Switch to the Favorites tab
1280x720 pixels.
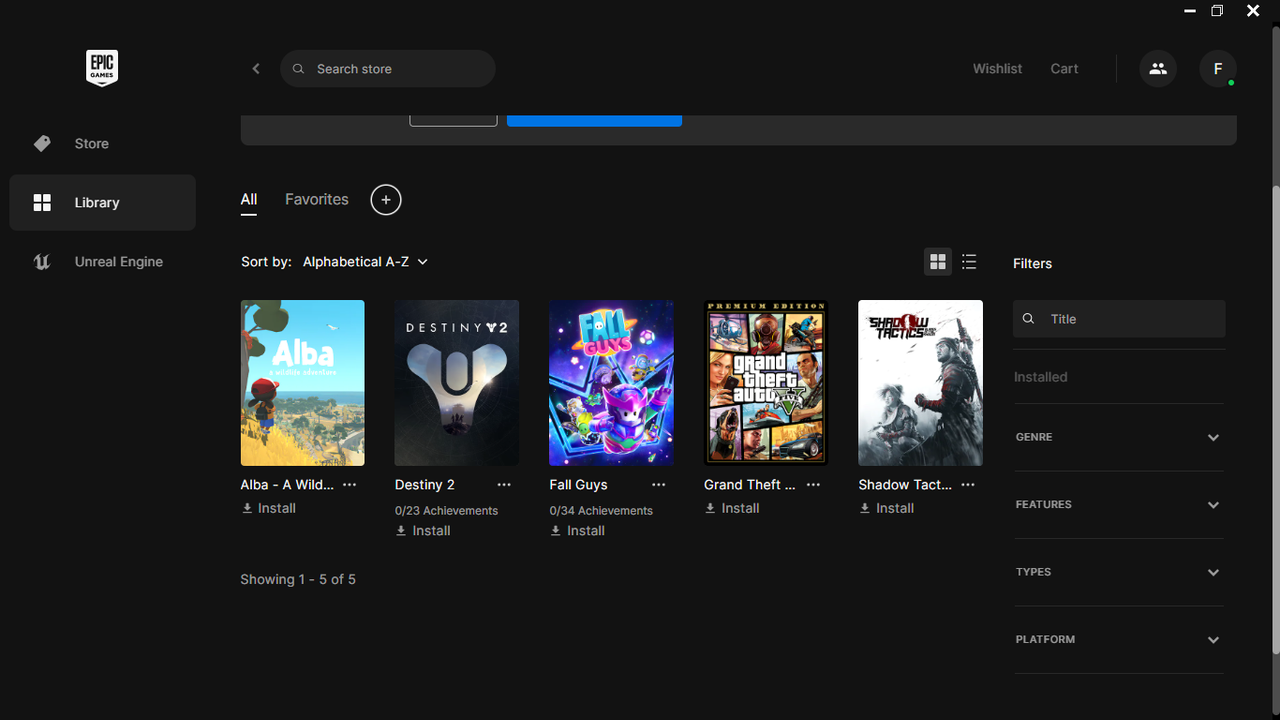[x=317, y=200]
